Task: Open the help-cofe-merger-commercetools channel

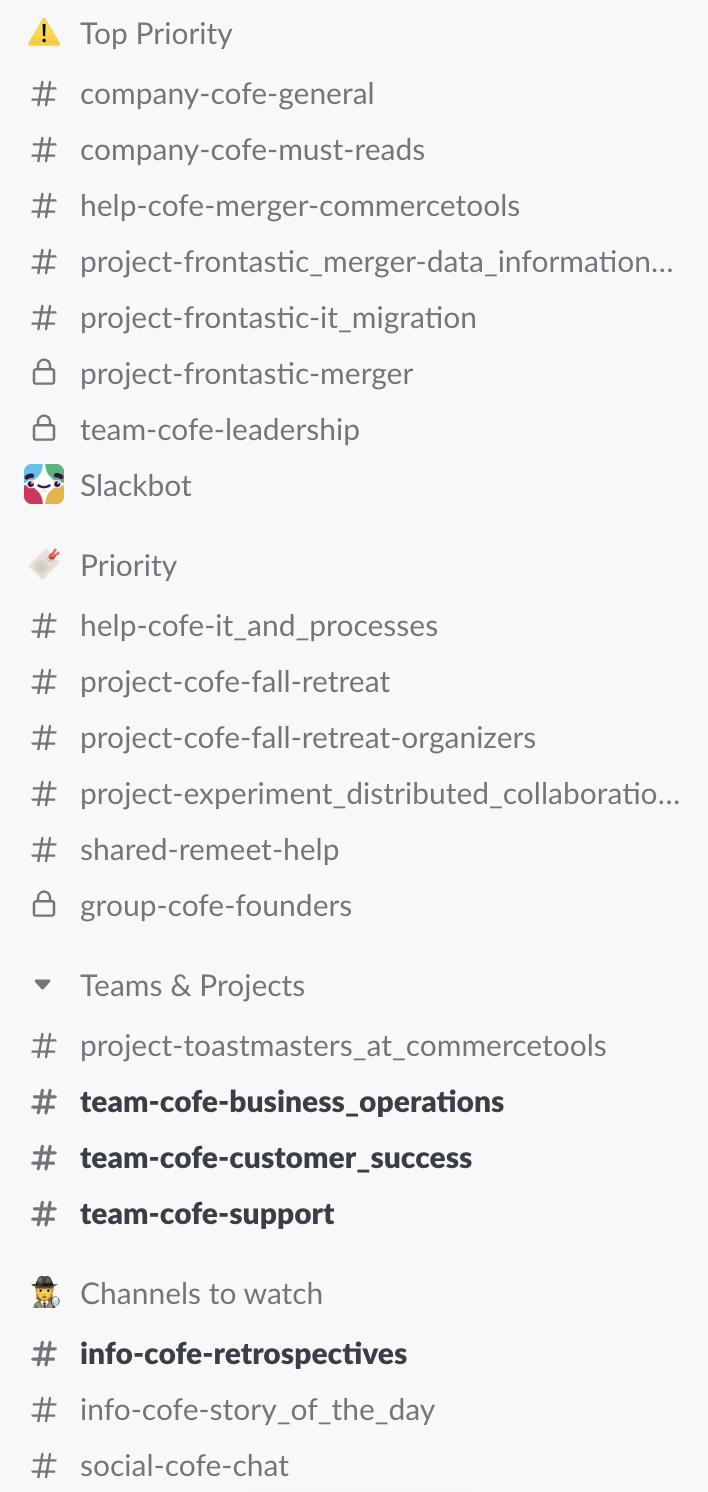Action: click(x=300, y=206)
